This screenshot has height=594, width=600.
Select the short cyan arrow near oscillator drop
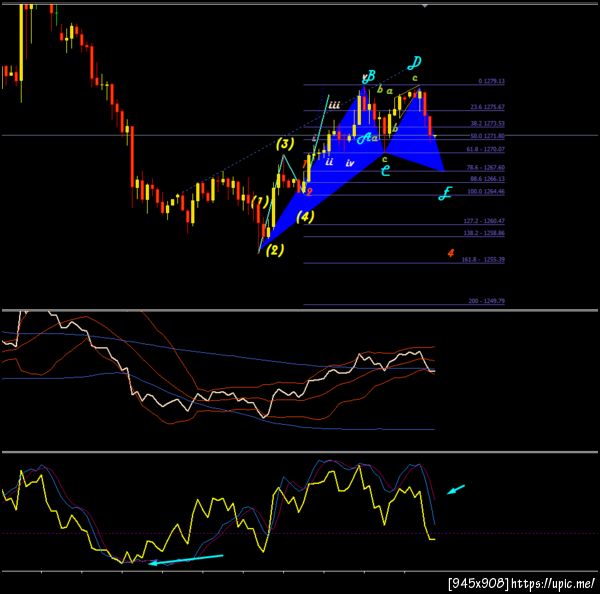click(x=456, y=490)
